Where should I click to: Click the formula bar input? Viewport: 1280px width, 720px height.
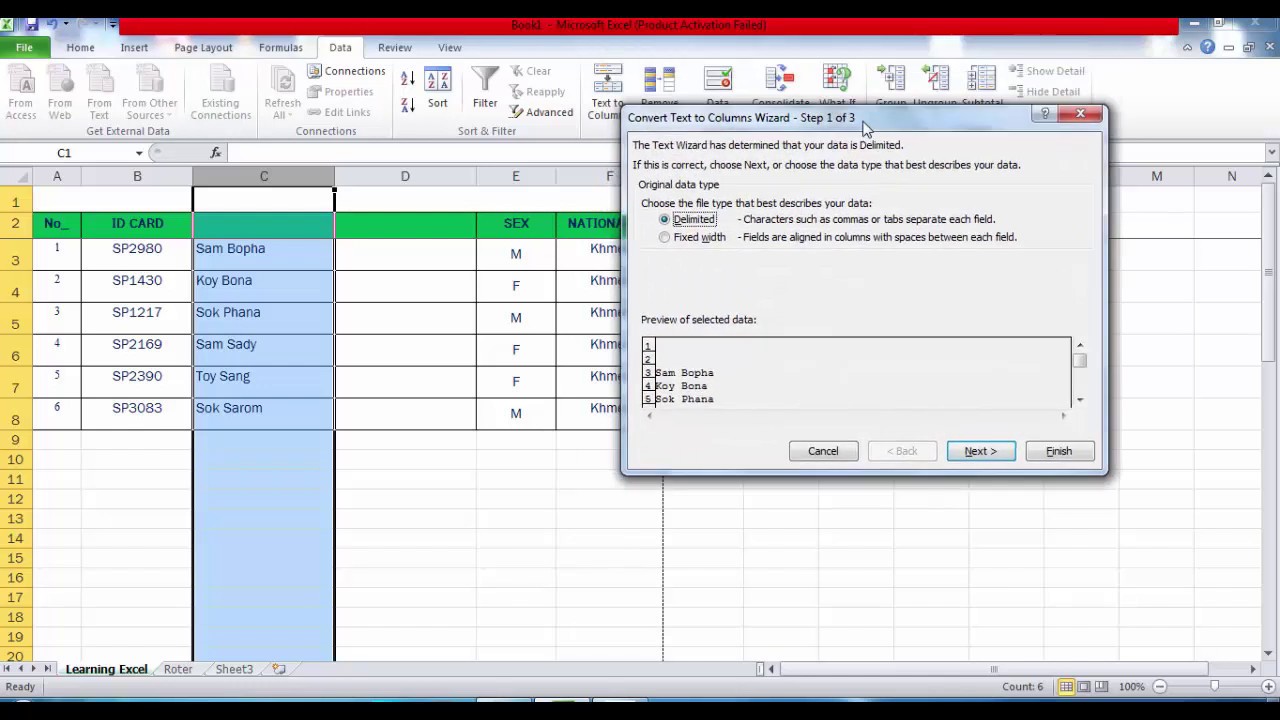745,153
